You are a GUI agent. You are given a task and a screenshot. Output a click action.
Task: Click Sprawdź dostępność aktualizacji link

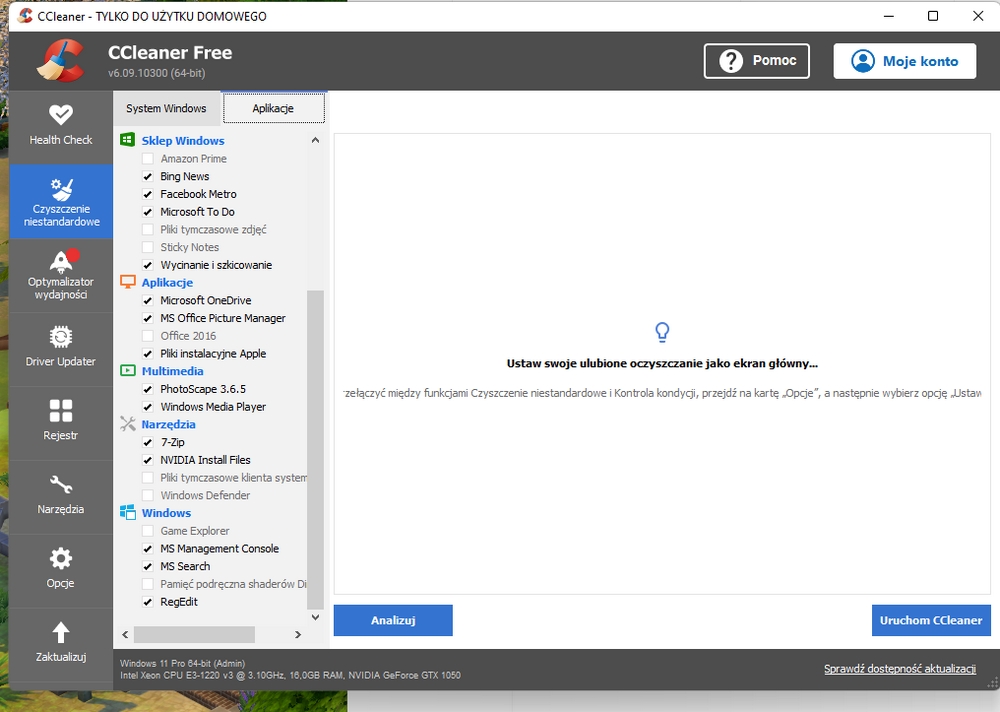click(900, 669)
